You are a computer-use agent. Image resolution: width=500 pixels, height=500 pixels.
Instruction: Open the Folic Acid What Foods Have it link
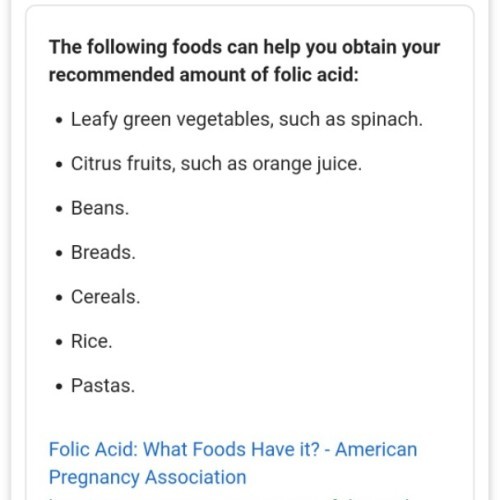pos(184,449)
